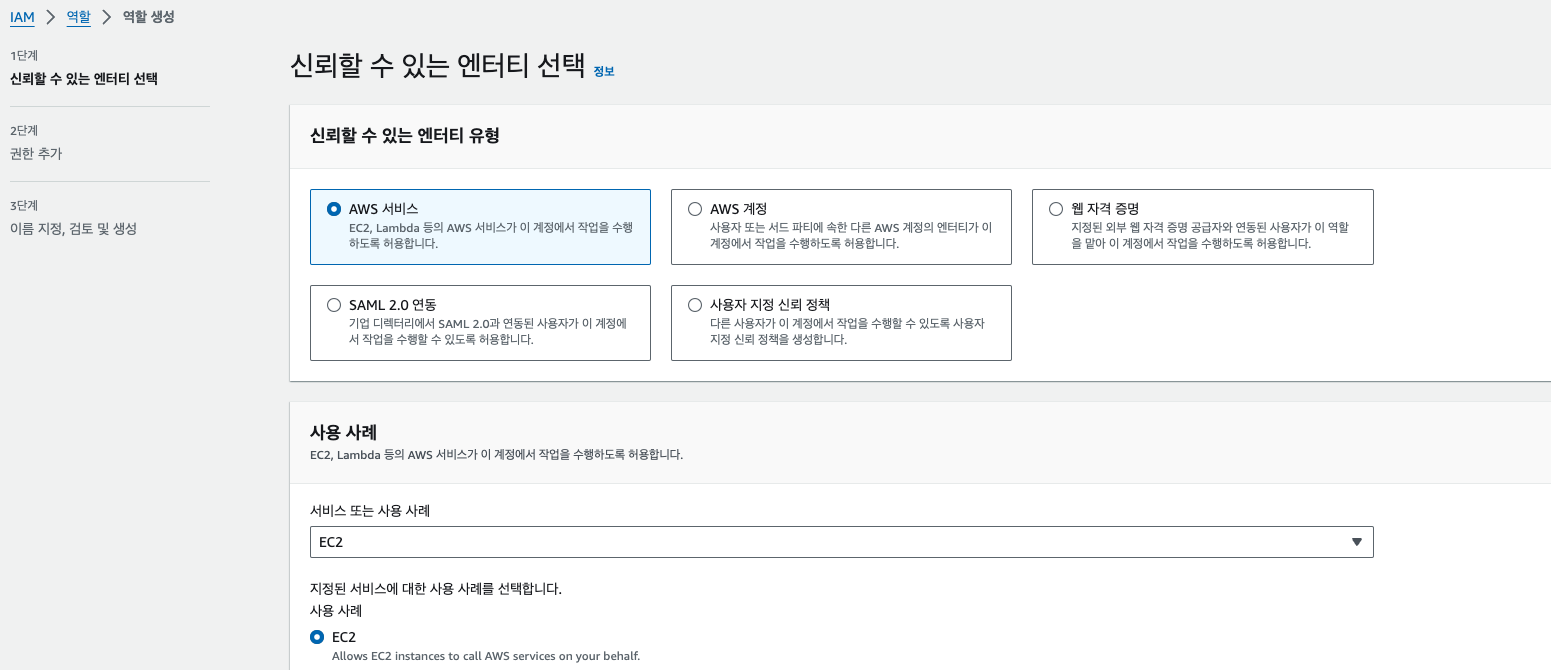This screenshot has width=1551, height=670.
Task: Click the 서비스 또는 사용 사례 field label
Action: click(370, 510)
